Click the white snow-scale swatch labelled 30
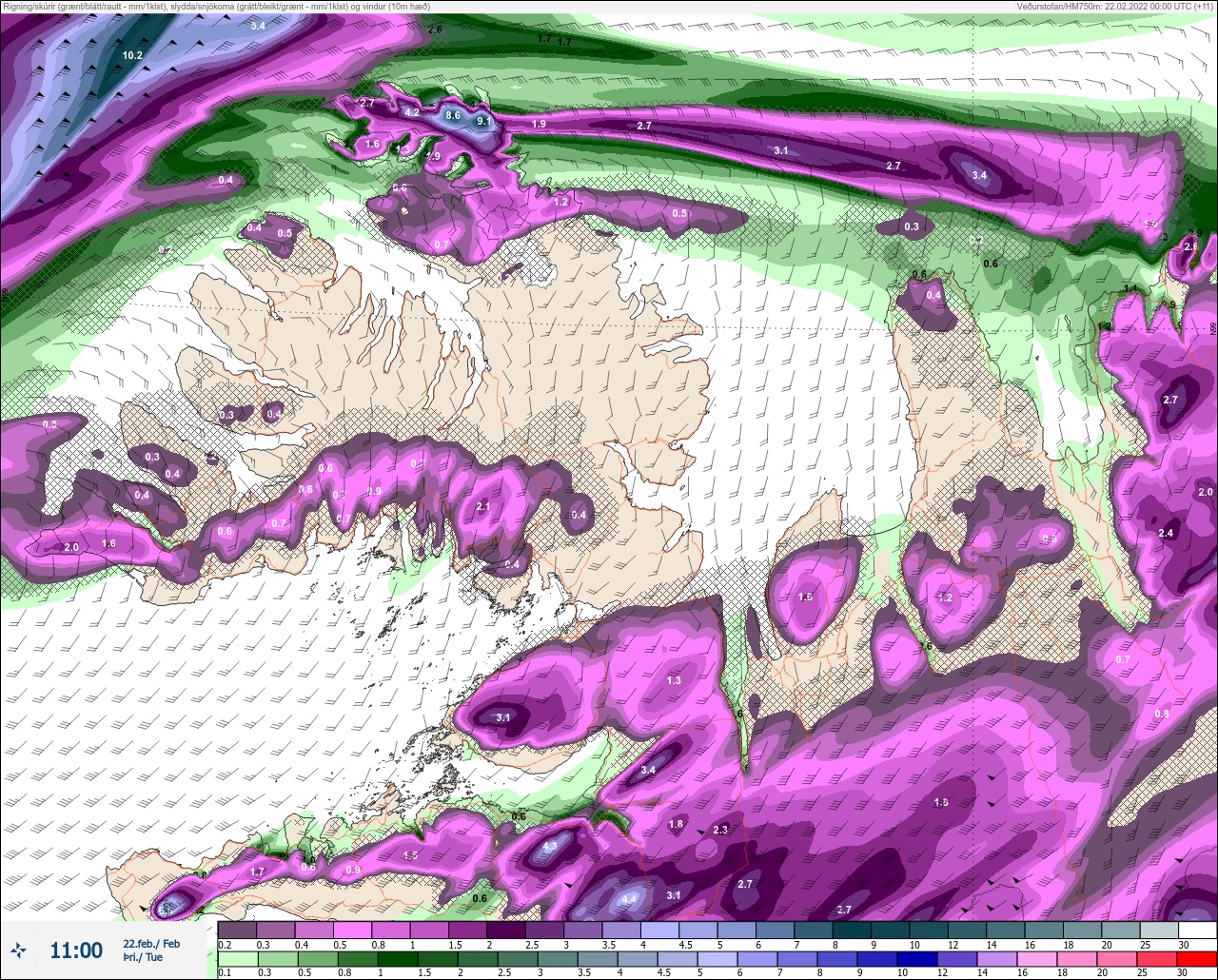The height and width of the screenshot is (980, 1218). [x=1197, y=930]
